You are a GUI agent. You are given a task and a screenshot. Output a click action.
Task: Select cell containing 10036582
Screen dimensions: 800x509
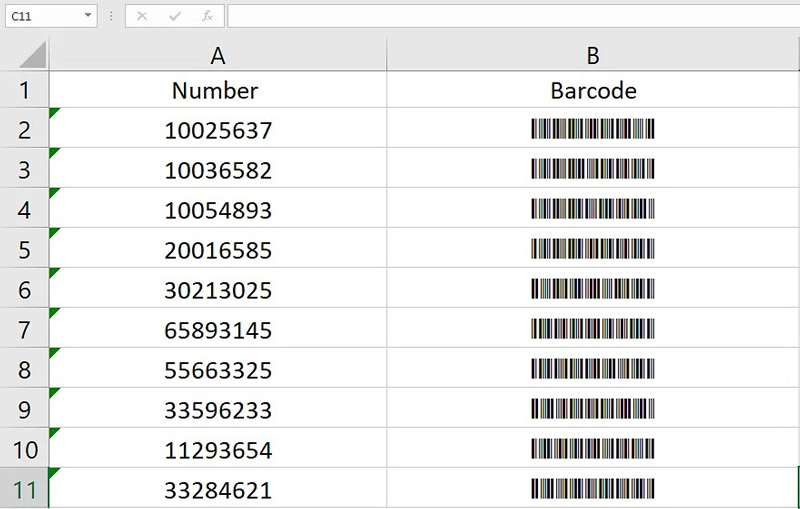click(x=218, y=170)
